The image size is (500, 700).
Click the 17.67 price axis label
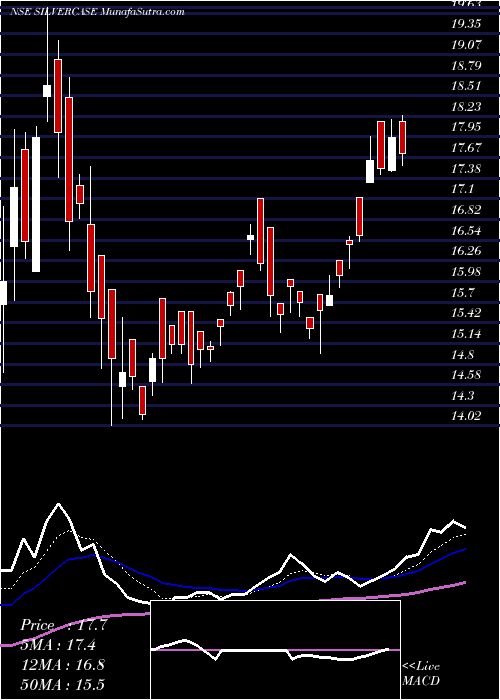pos(466,147)
